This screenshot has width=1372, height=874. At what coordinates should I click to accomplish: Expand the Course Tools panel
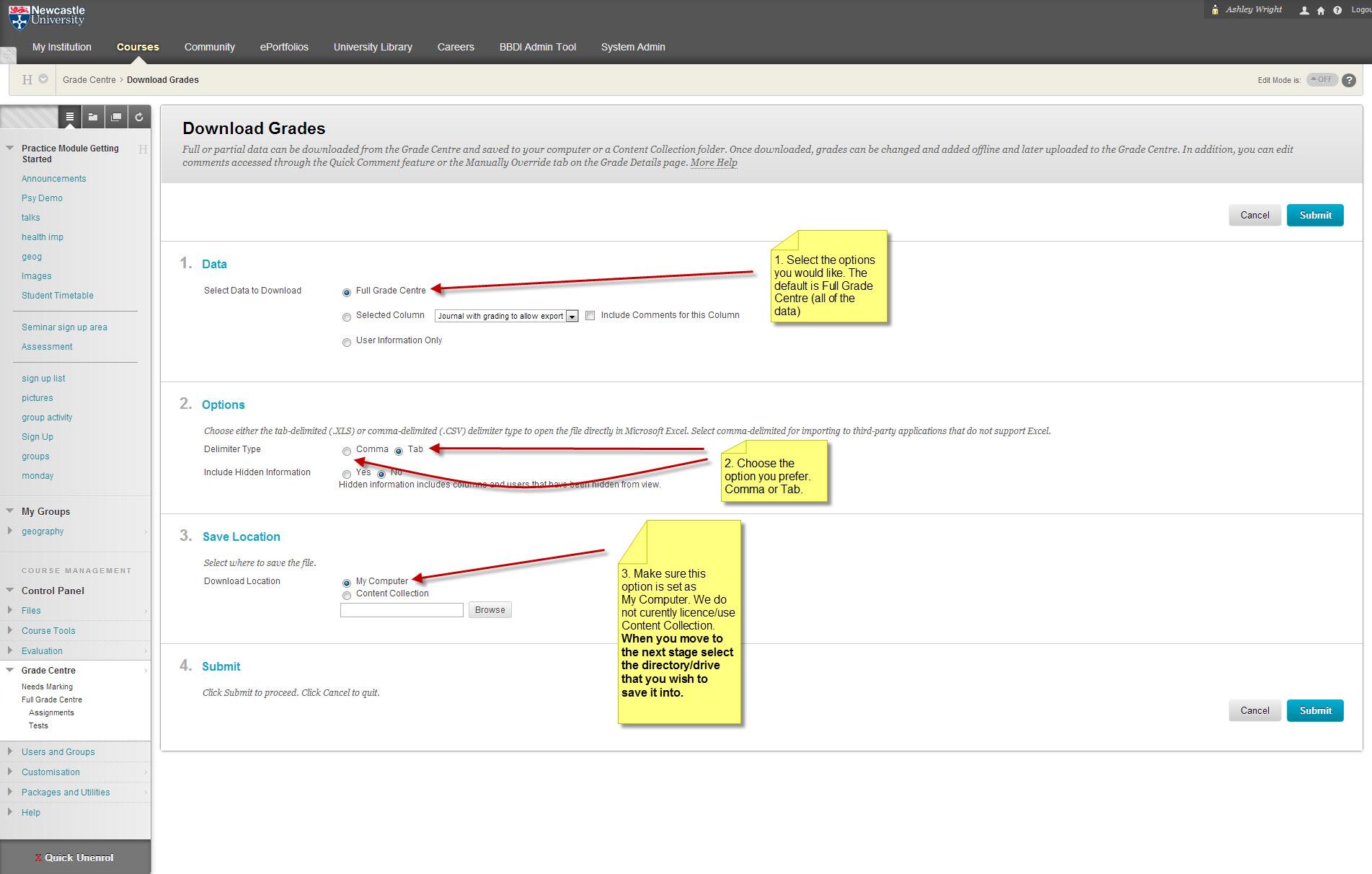pyautogui.click(x=48, y=630)
